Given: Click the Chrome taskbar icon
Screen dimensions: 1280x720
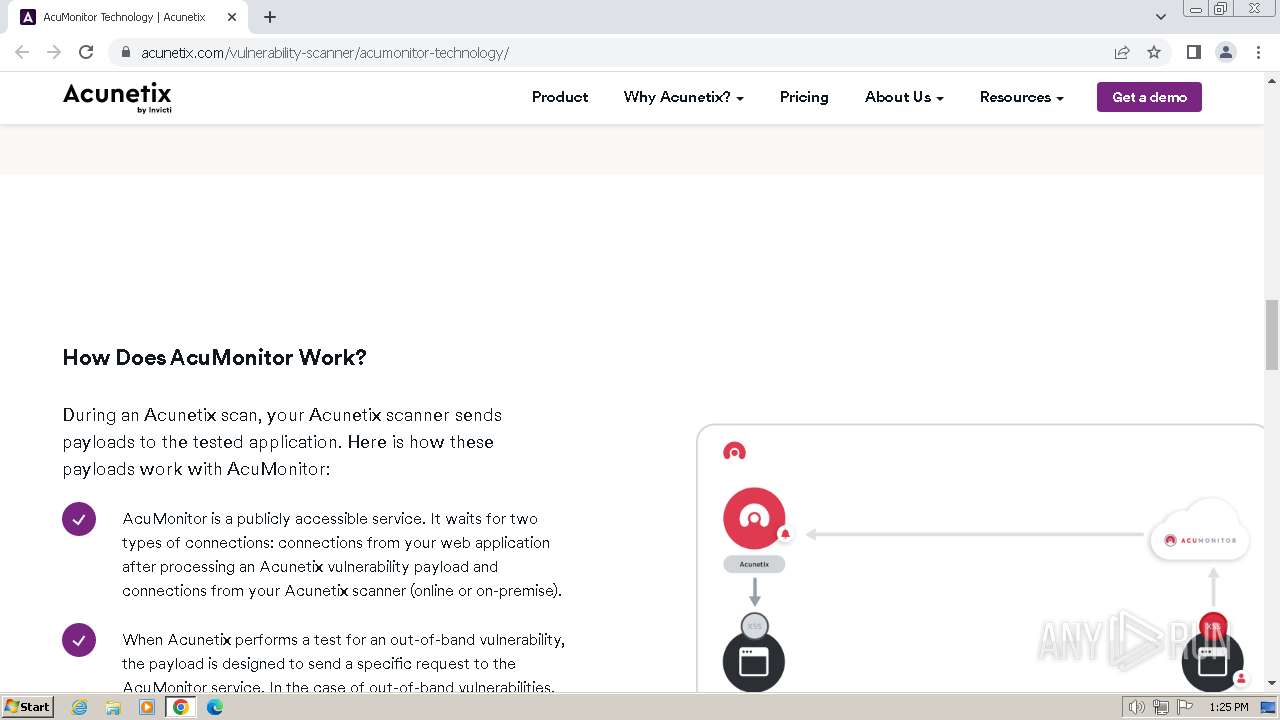Looking at the screenshot, I should pos(181,707).
